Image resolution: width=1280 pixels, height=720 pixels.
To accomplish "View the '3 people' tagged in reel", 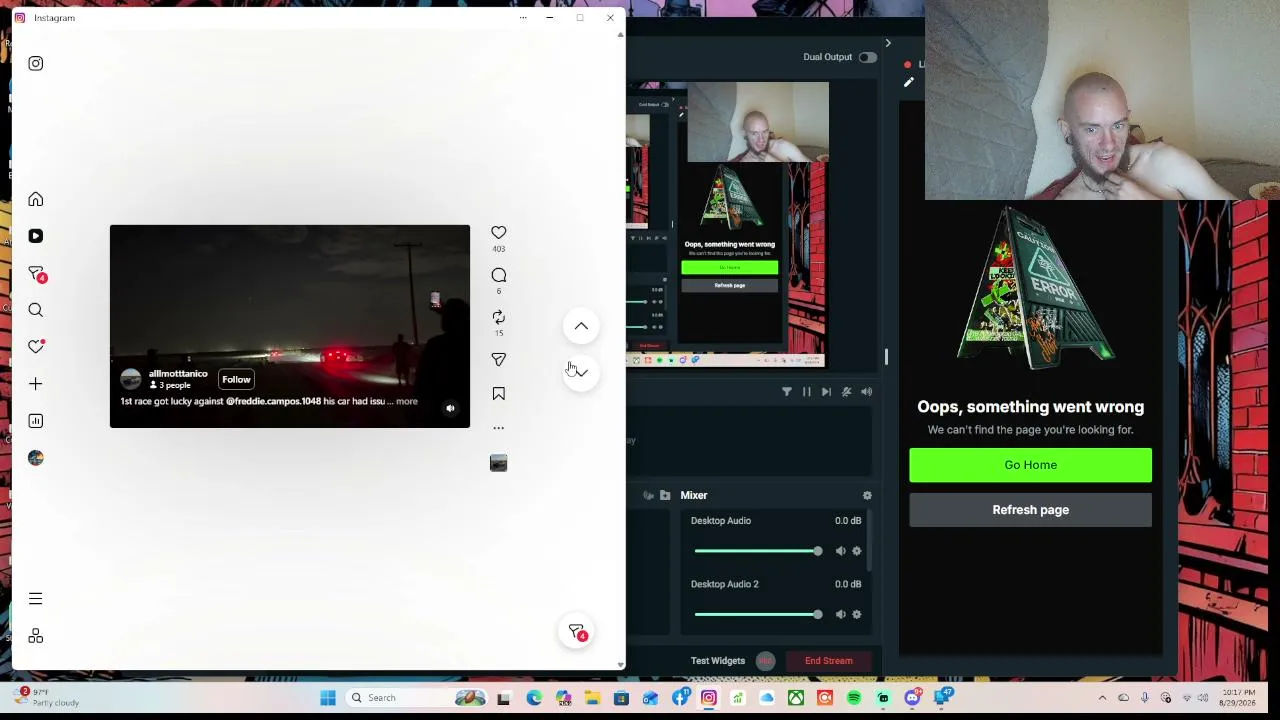I will coord(170,385).
